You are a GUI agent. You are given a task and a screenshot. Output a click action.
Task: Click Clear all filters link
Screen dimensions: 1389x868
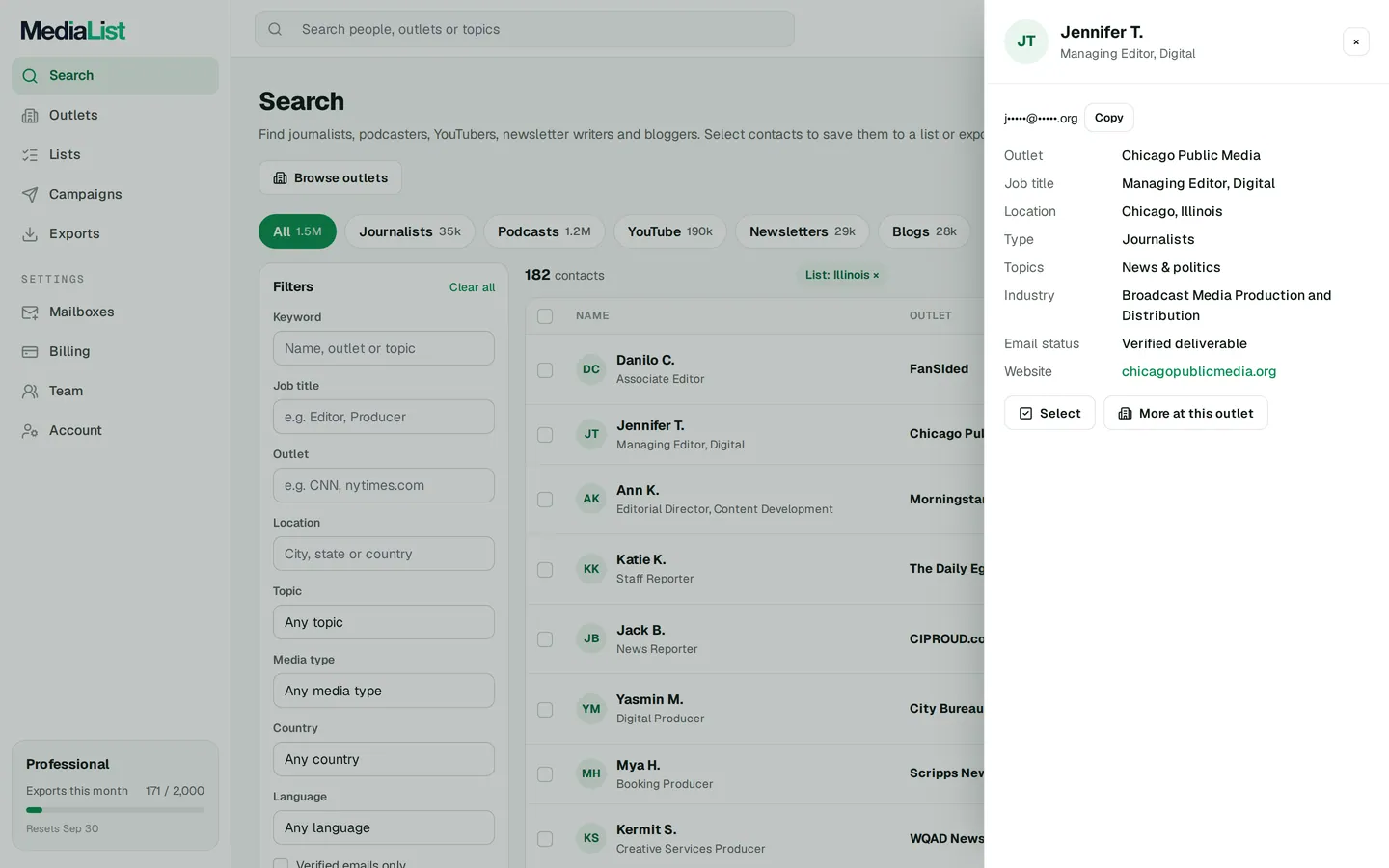coord(472,287)
